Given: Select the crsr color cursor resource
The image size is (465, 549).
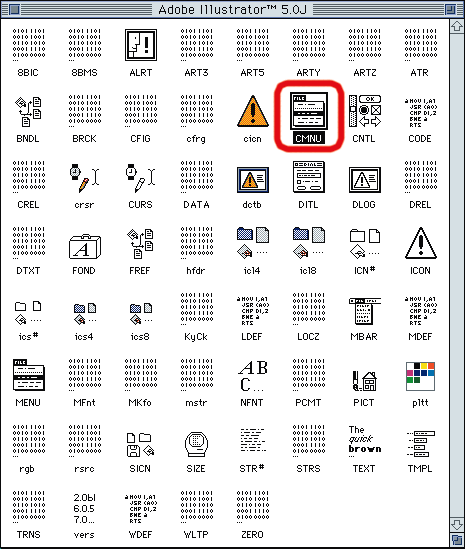Looking at the screenshot, I should click(x=84, y=178).
